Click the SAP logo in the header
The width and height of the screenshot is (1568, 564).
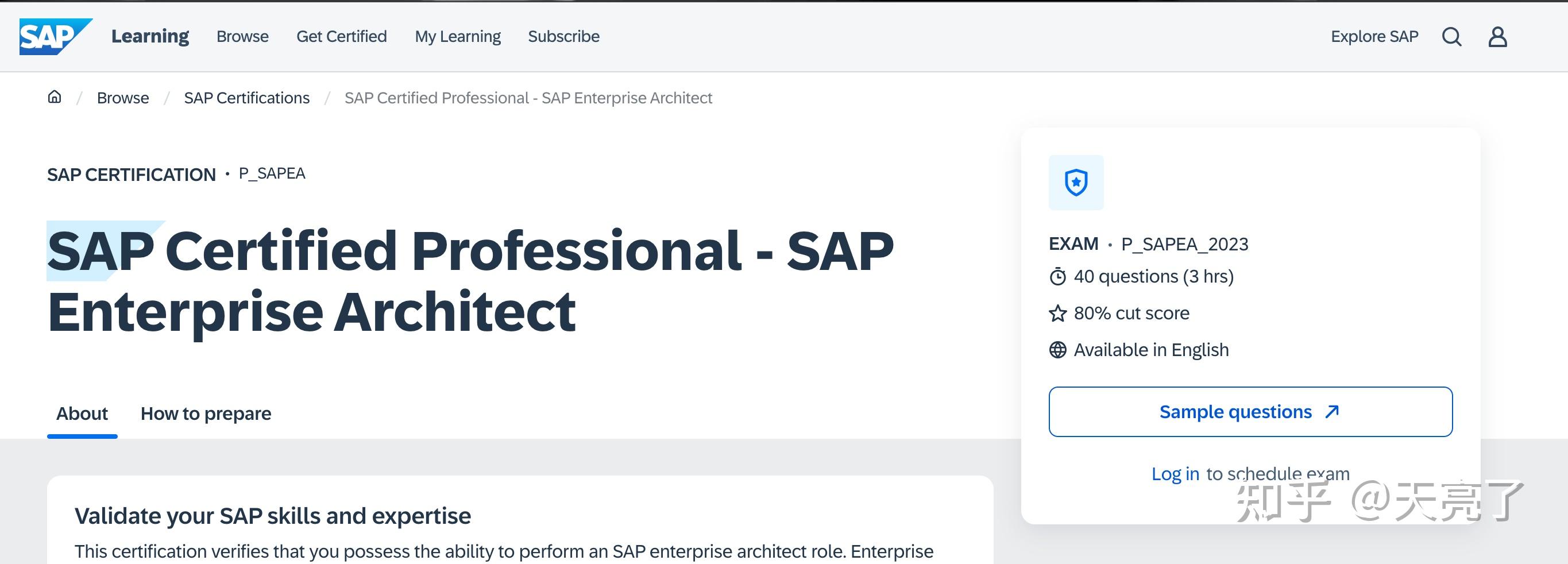point(55,37)
